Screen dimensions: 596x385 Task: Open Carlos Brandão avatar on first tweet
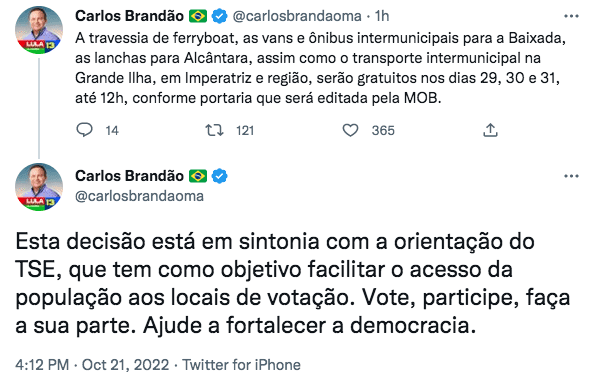(x=38, y=30)
